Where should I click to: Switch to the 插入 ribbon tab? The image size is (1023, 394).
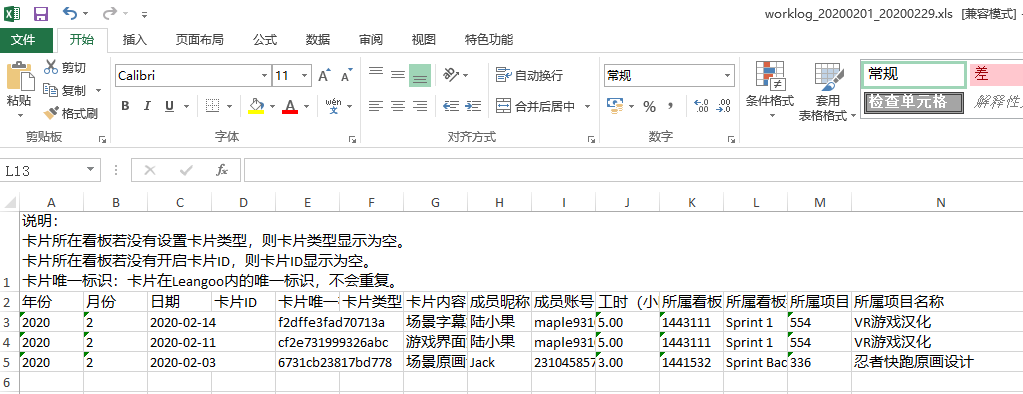tap(135, 40)
